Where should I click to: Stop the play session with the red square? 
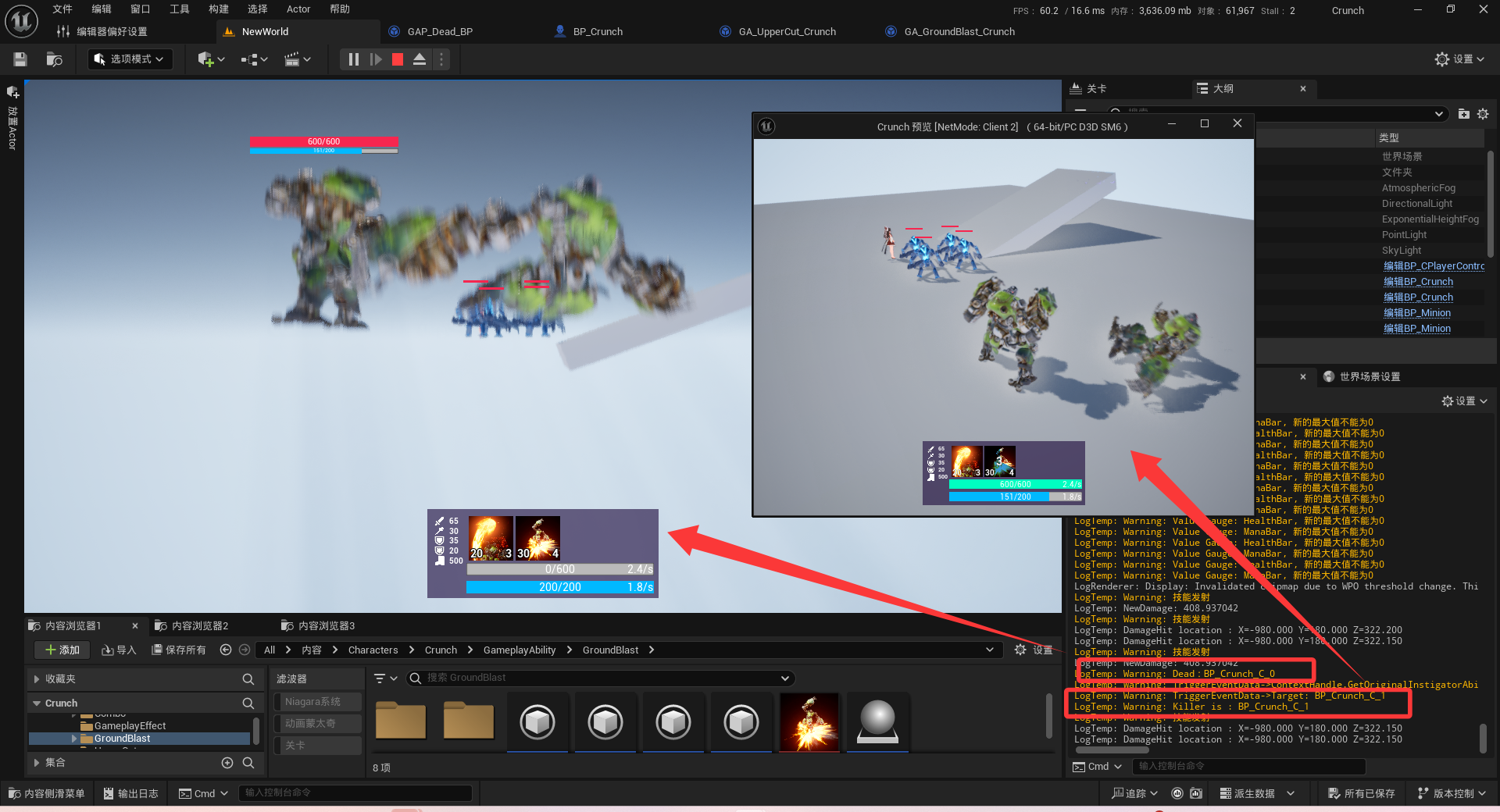click(398, 59)
